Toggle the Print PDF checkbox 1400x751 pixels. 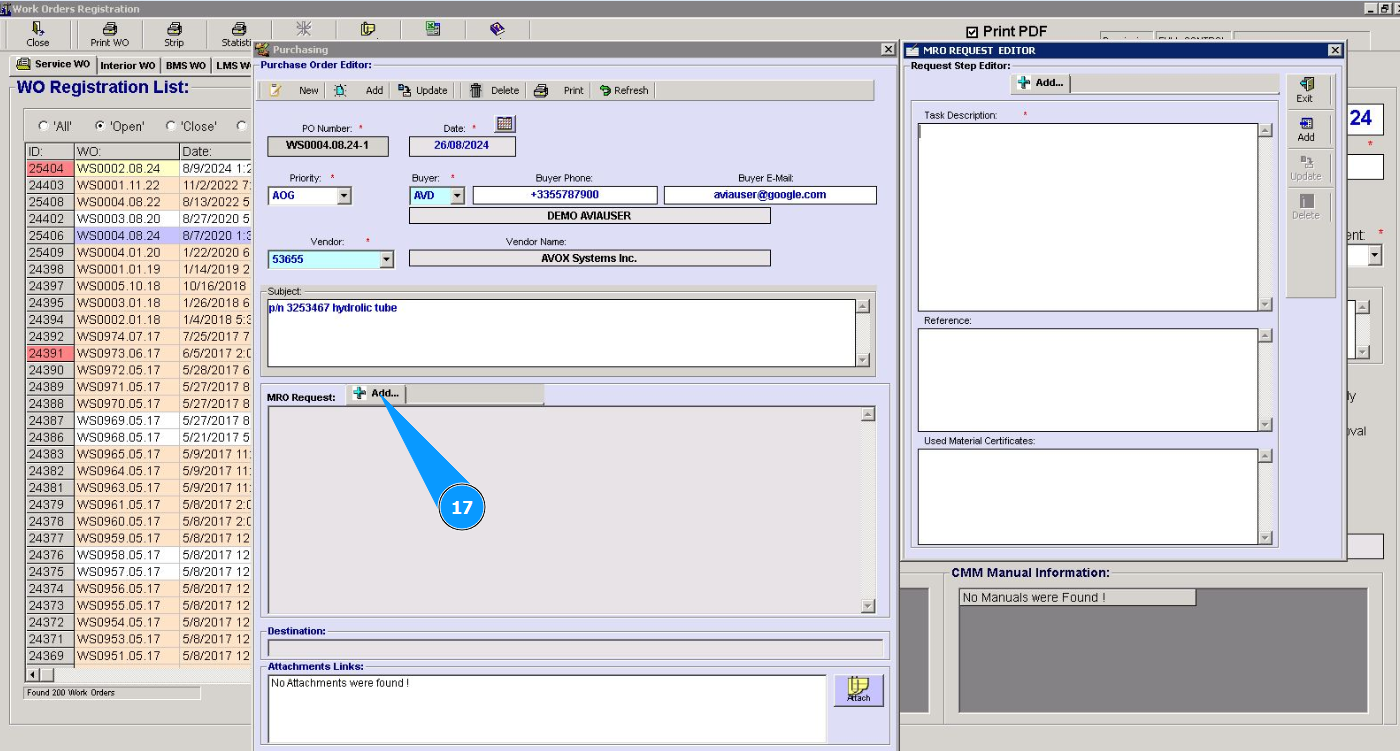972,32
